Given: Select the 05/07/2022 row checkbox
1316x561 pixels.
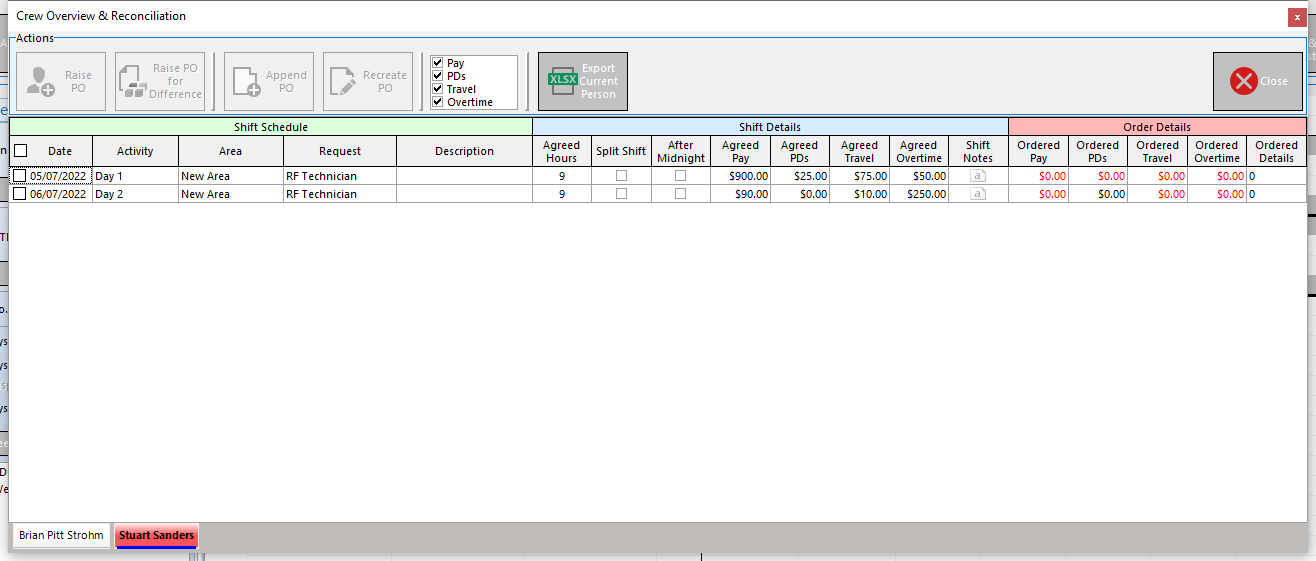Looking at the screenshot, I should pos(20,176).
